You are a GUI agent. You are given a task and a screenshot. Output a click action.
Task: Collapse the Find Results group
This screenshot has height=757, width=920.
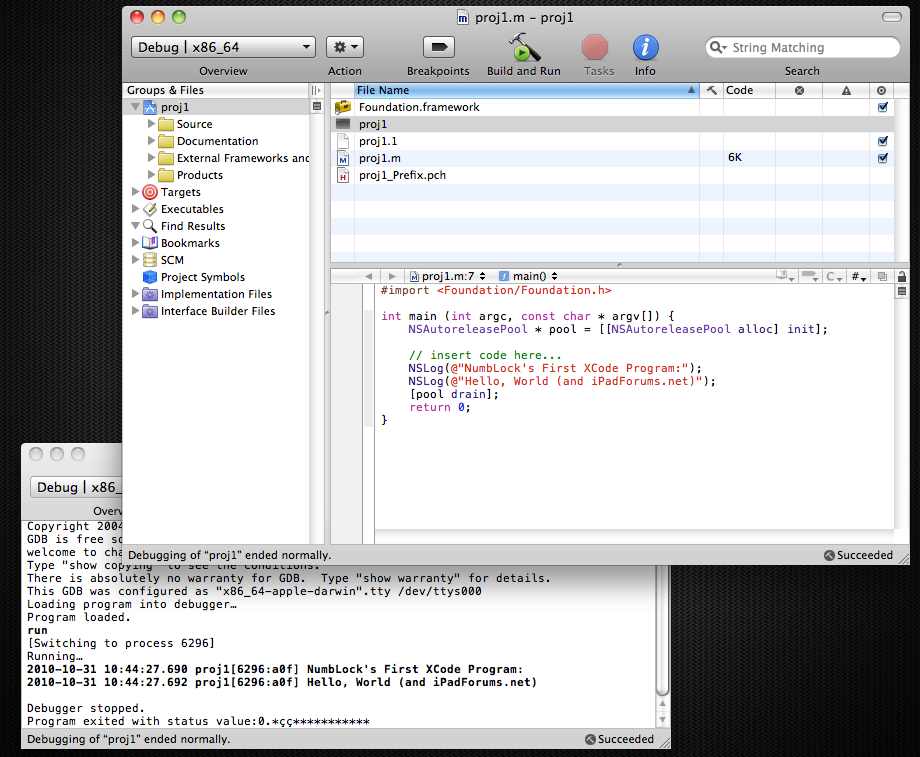point(136,226)
